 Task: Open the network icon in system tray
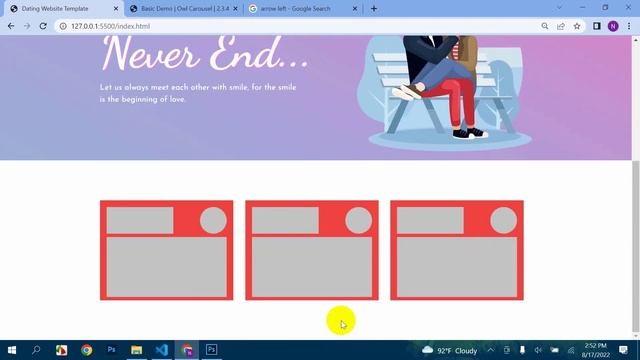[x=571, y=350]
